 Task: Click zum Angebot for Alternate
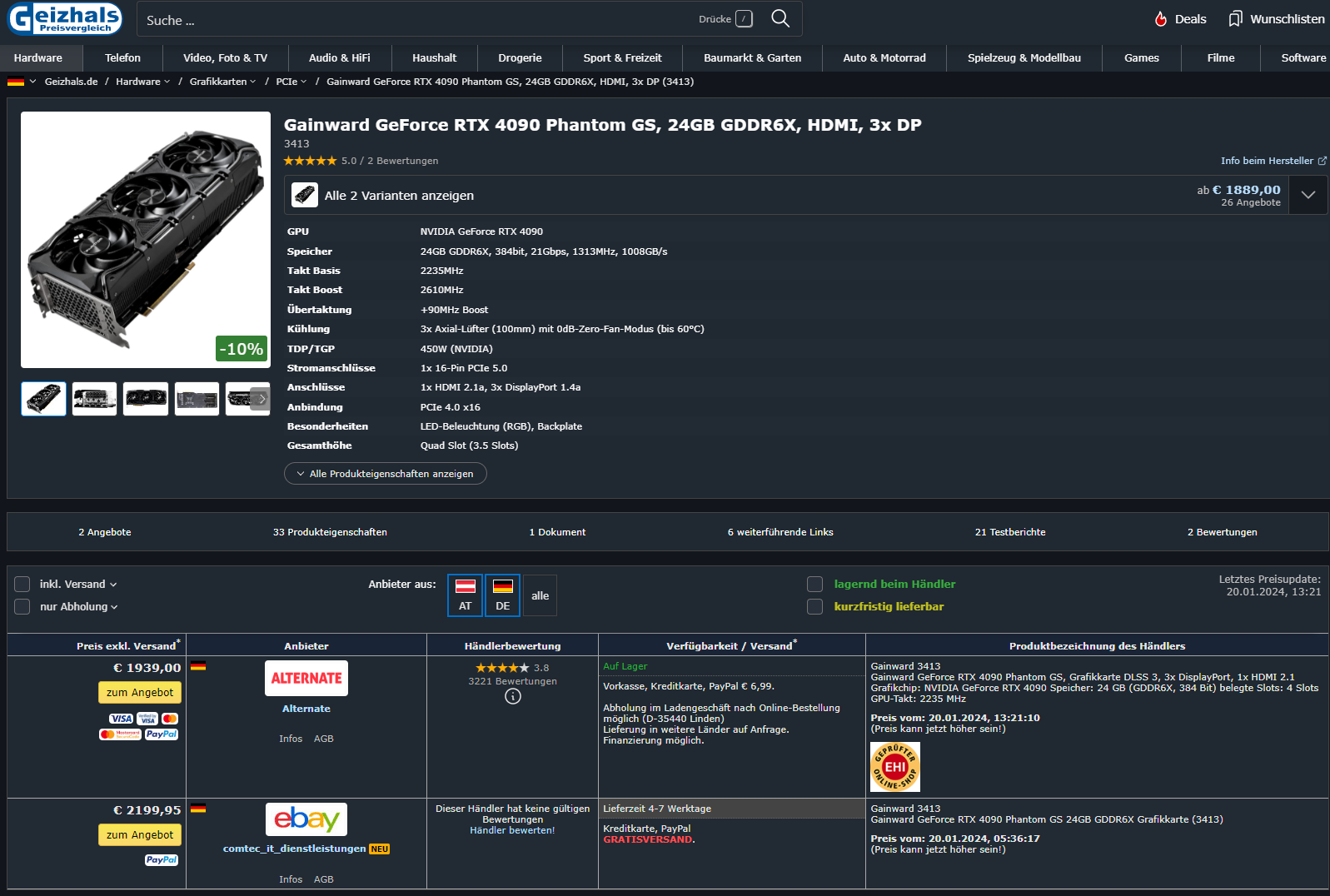click(140, 692)
